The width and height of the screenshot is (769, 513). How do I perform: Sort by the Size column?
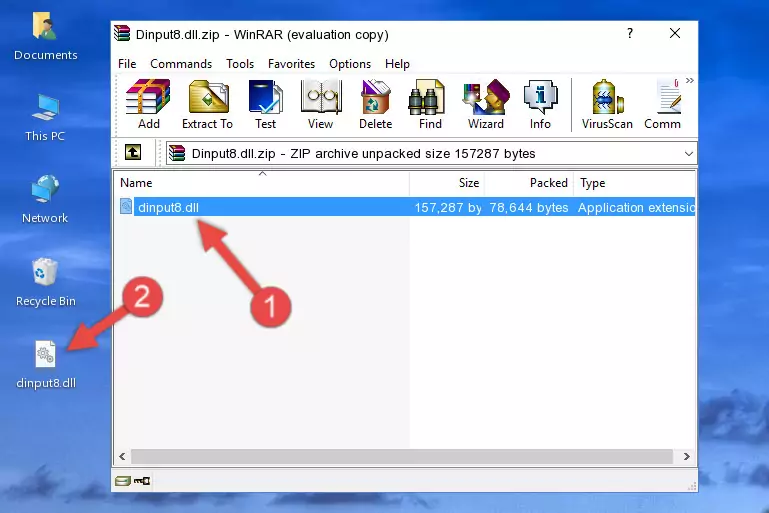pyautogui.click(x=447, y=183)
